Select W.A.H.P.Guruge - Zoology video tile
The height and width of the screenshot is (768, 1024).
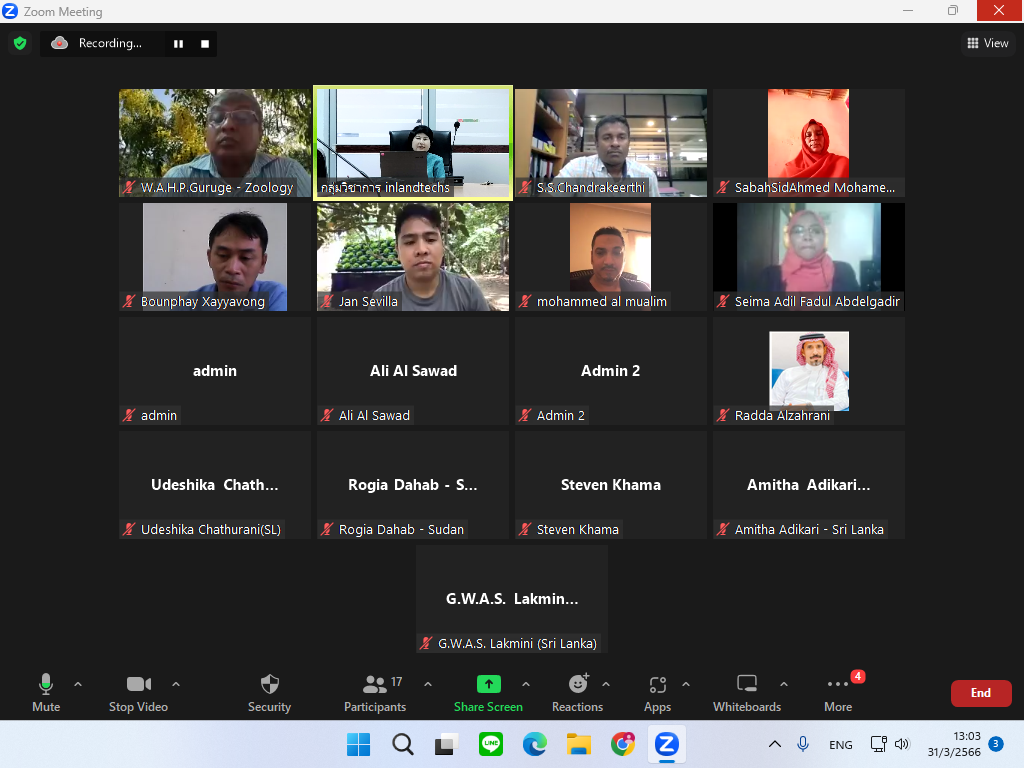click(215, 143)
